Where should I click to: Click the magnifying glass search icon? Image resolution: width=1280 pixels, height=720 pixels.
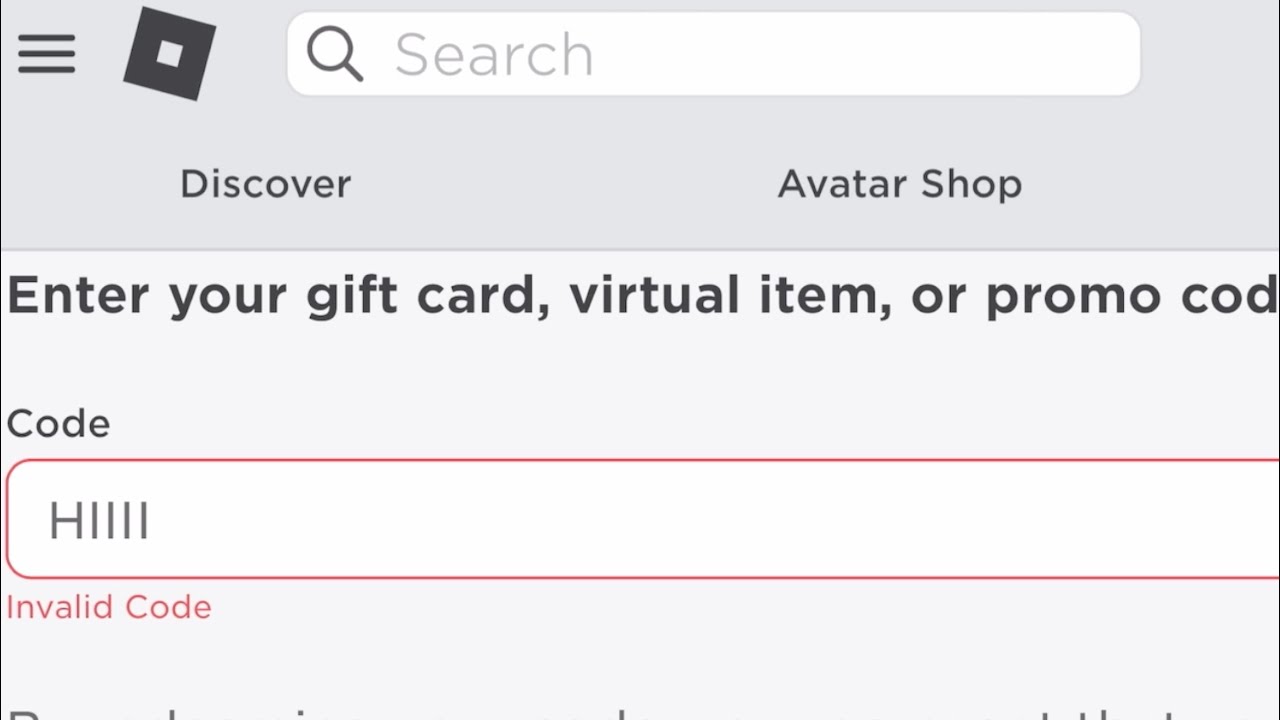334,53
